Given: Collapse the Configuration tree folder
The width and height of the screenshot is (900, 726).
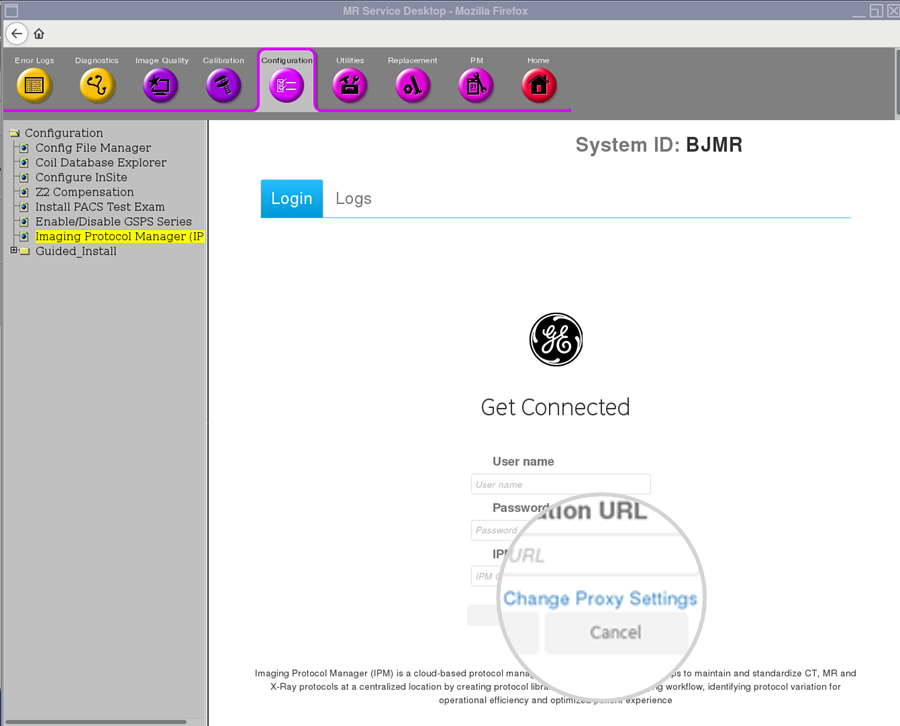Looking at the screenshot, I should (13, 132).
